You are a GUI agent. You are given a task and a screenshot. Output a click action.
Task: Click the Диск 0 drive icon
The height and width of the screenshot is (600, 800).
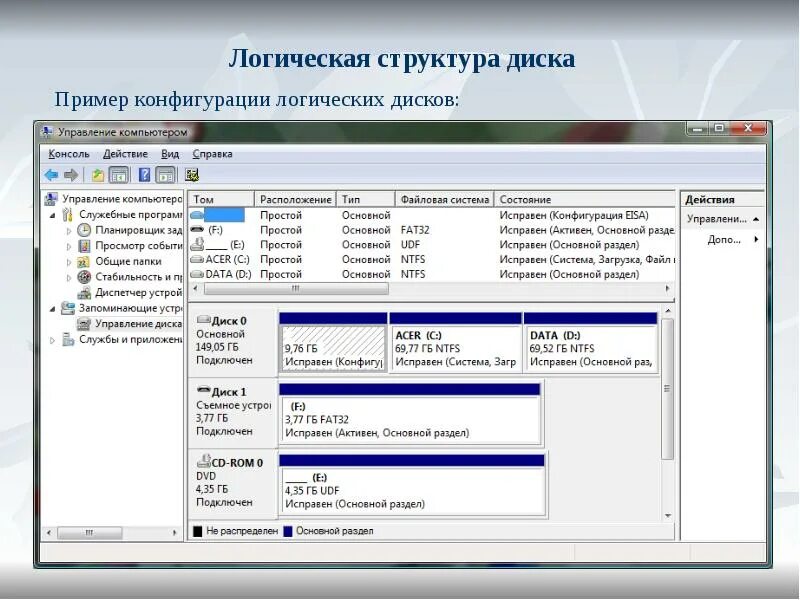point(203,320)
